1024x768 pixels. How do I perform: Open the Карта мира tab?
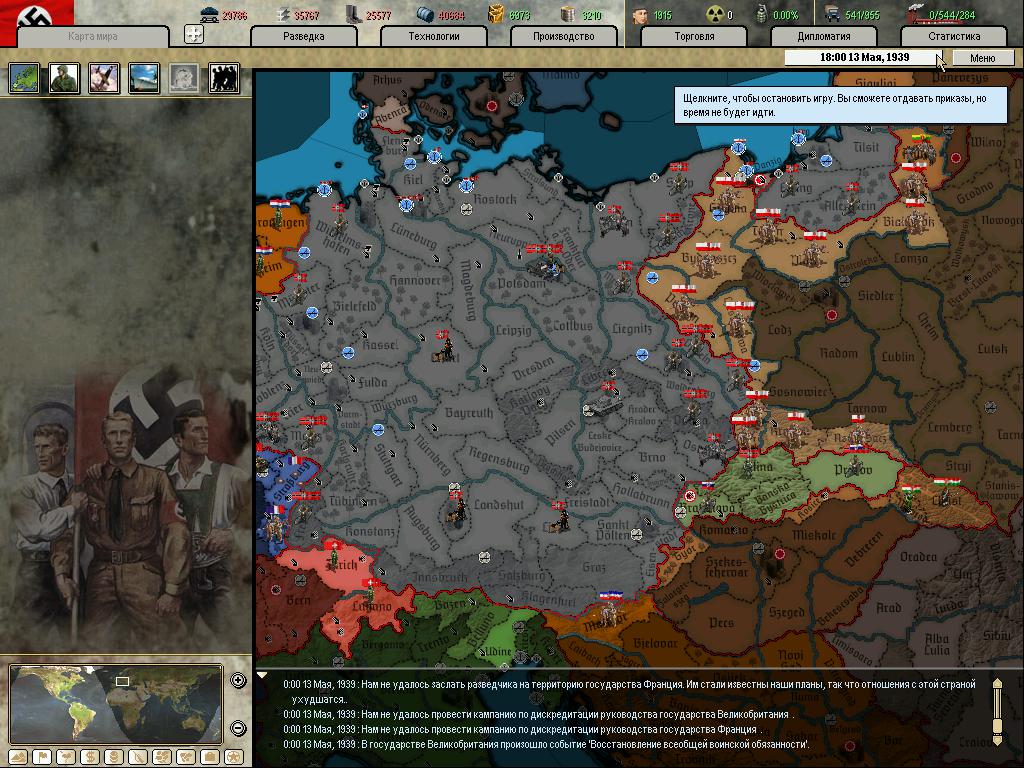[x=93, y=37]
